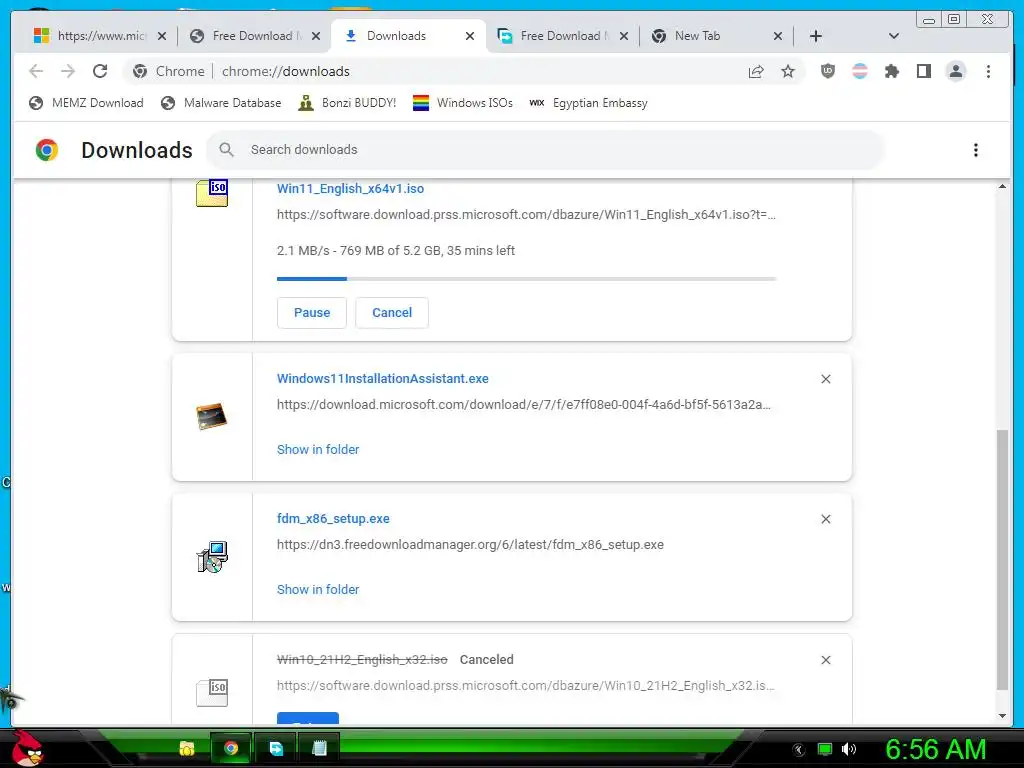Reload the downloads page

(x=100, y=71)
